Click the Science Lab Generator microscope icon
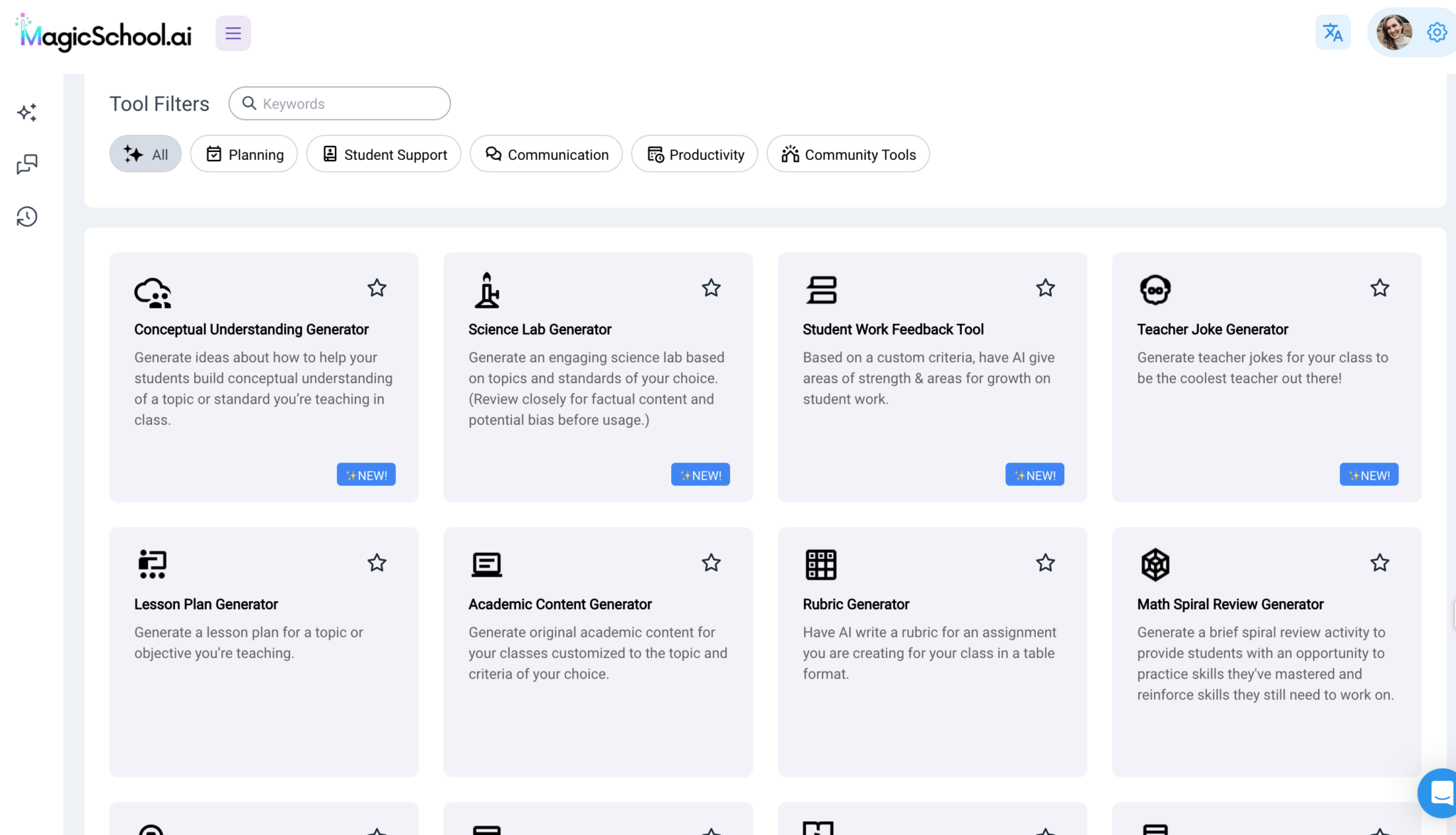Viewport: 1456px width, 835px height. click(487, 290)
